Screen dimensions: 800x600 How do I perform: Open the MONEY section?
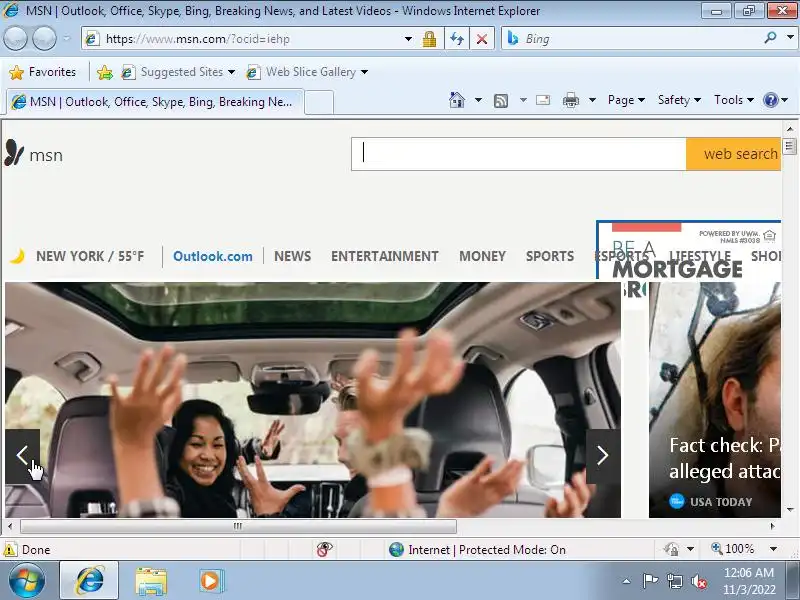pyautogui.click(x=482, y=256)
